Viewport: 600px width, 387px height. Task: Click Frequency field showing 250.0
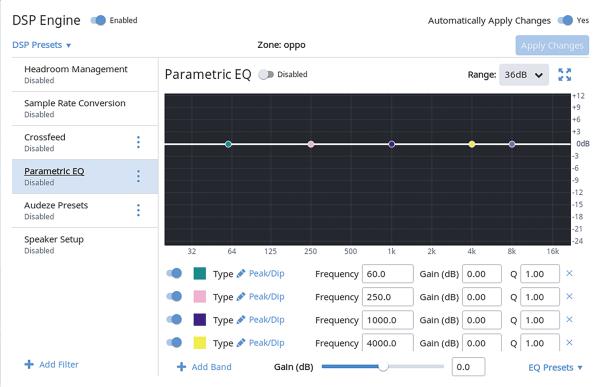coord(388,297)
